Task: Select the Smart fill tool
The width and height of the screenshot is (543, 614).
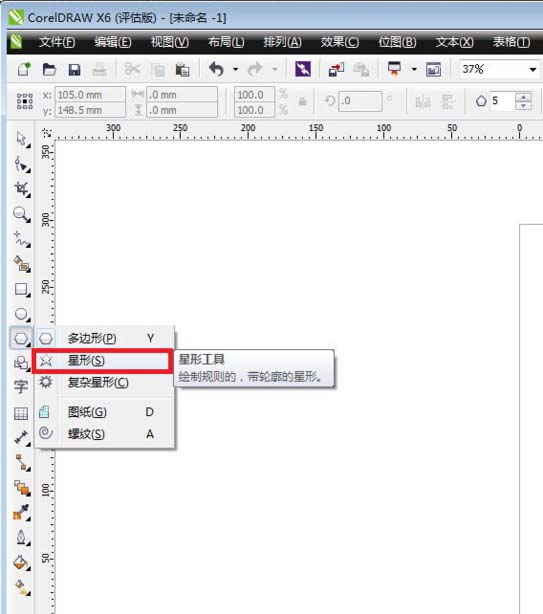Action: coord(22,264)
